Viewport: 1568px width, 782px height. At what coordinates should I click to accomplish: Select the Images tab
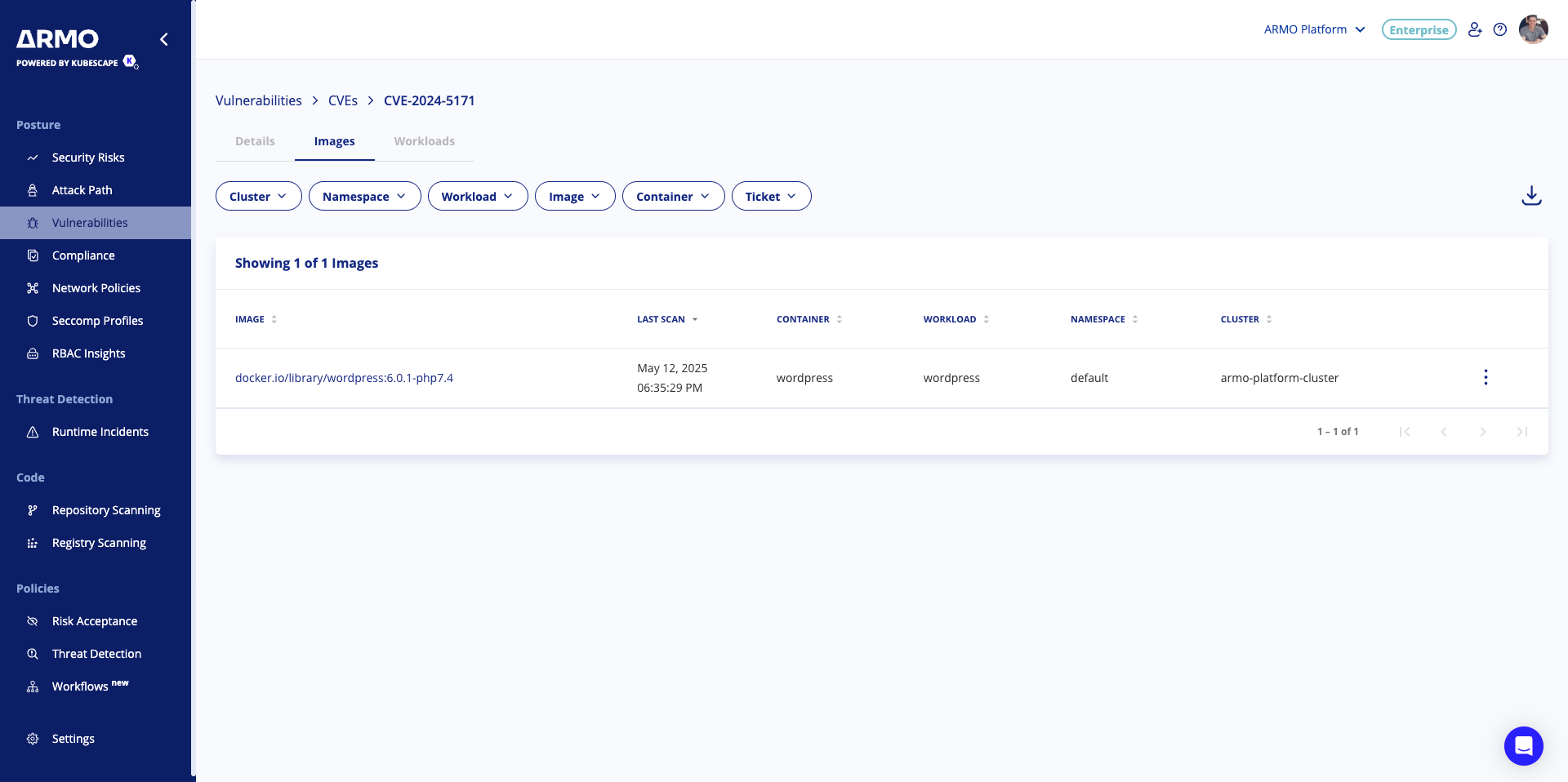[x=335, y=141]
